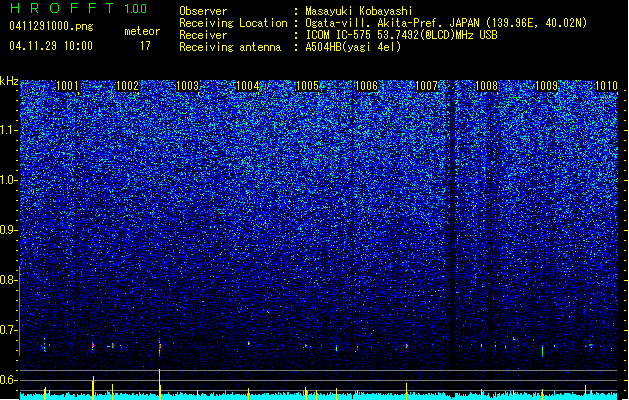The height and width of the screenshot is (400, 629).
Task: Click the 1006 time marker
Action: pos(367,86)
